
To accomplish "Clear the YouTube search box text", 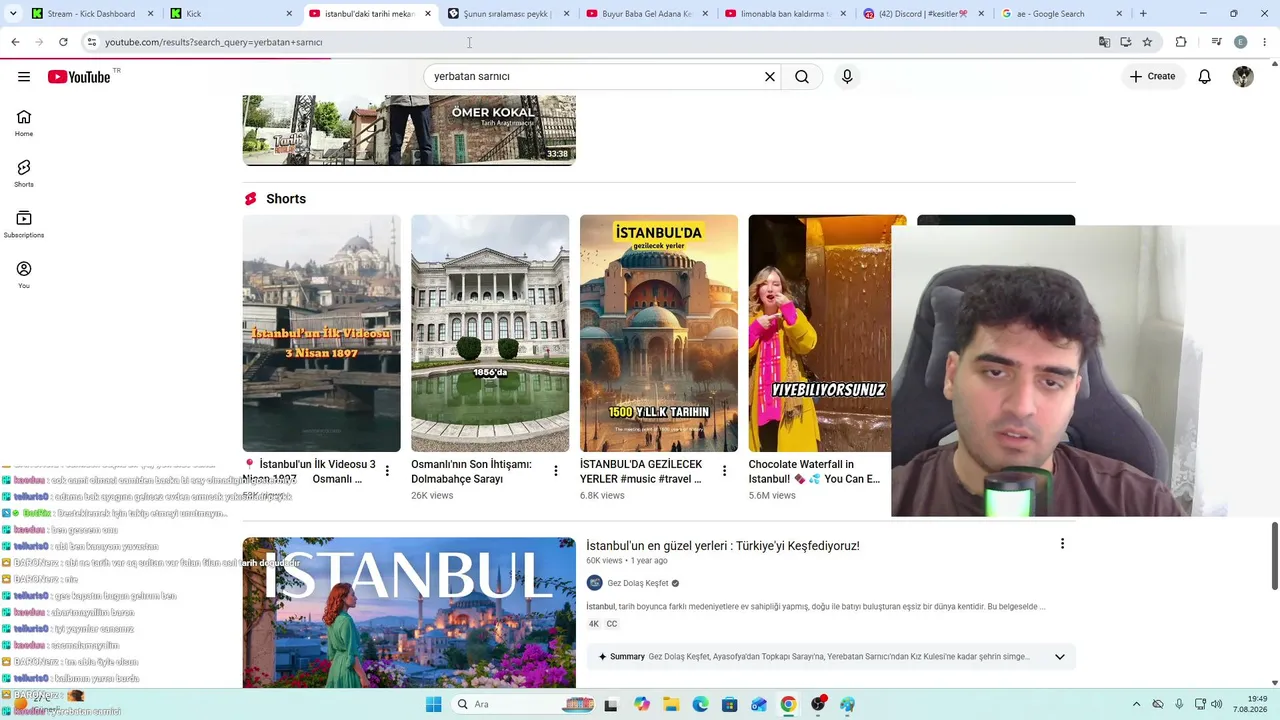I will (770, 77).
